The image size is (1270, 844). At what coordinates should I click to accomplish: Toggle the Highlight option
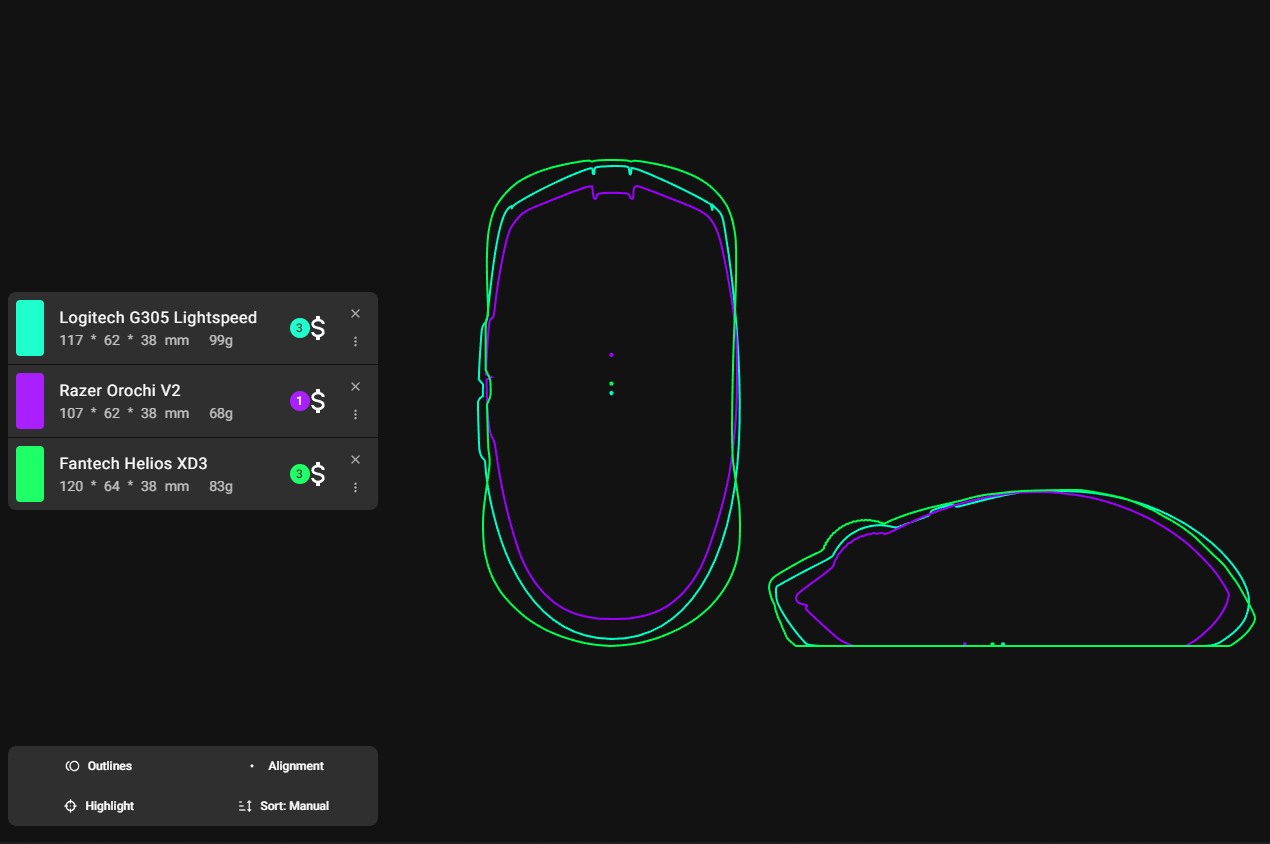(99, 806)
